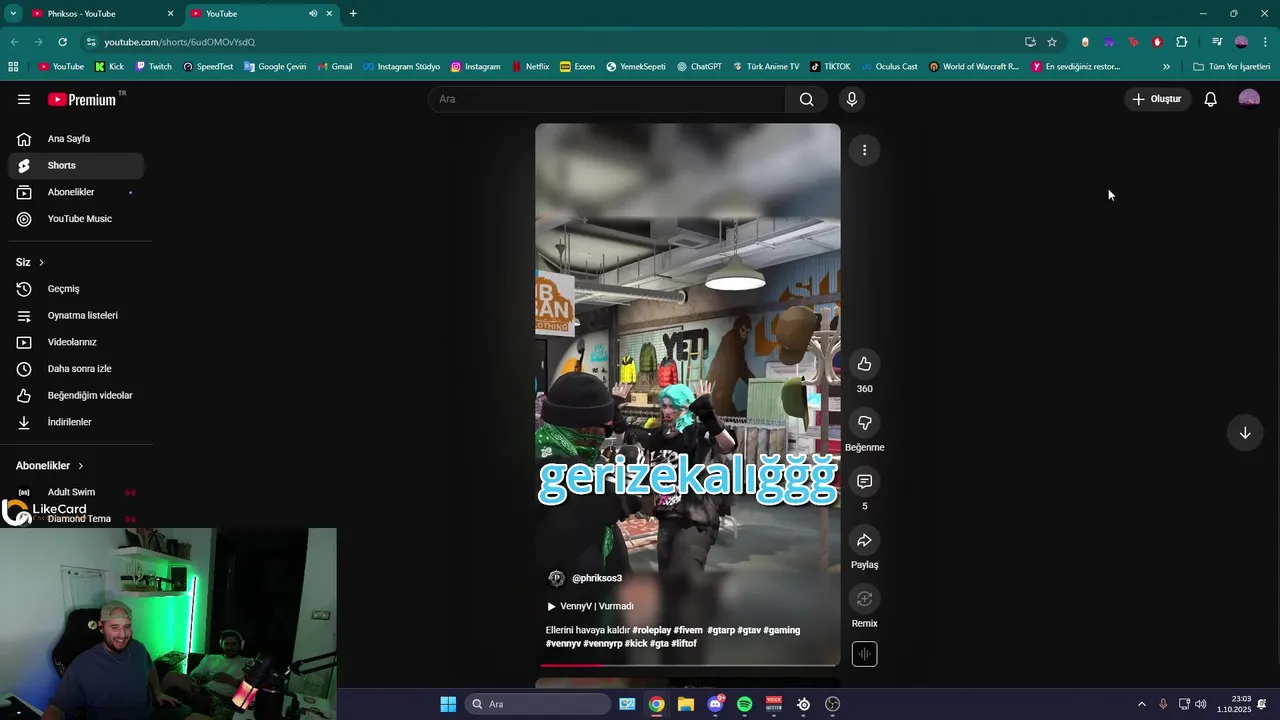Seek on the short's red progress bar

point(688,665)
